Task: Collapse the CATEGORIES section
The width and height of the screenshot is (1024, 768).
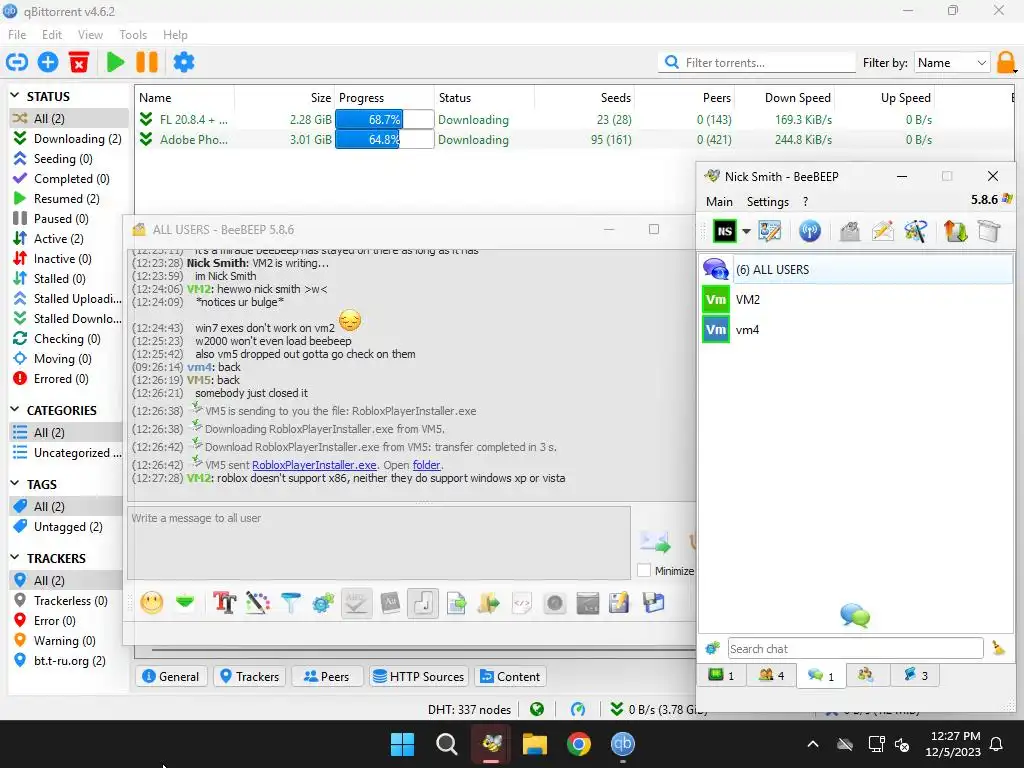Action: pyautogui.click(x=15, y=409)
